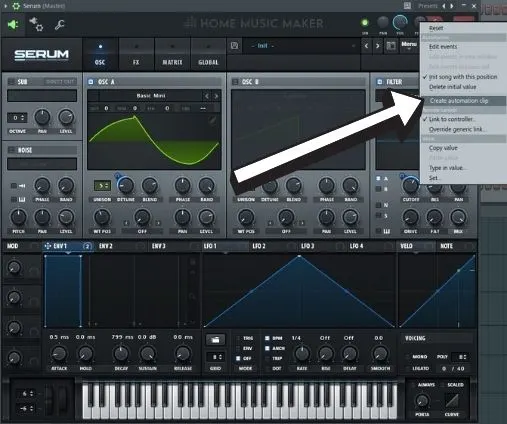Select Edit events from context menu
The width and height of the screenshot is (507, 424).
(464, 47)
